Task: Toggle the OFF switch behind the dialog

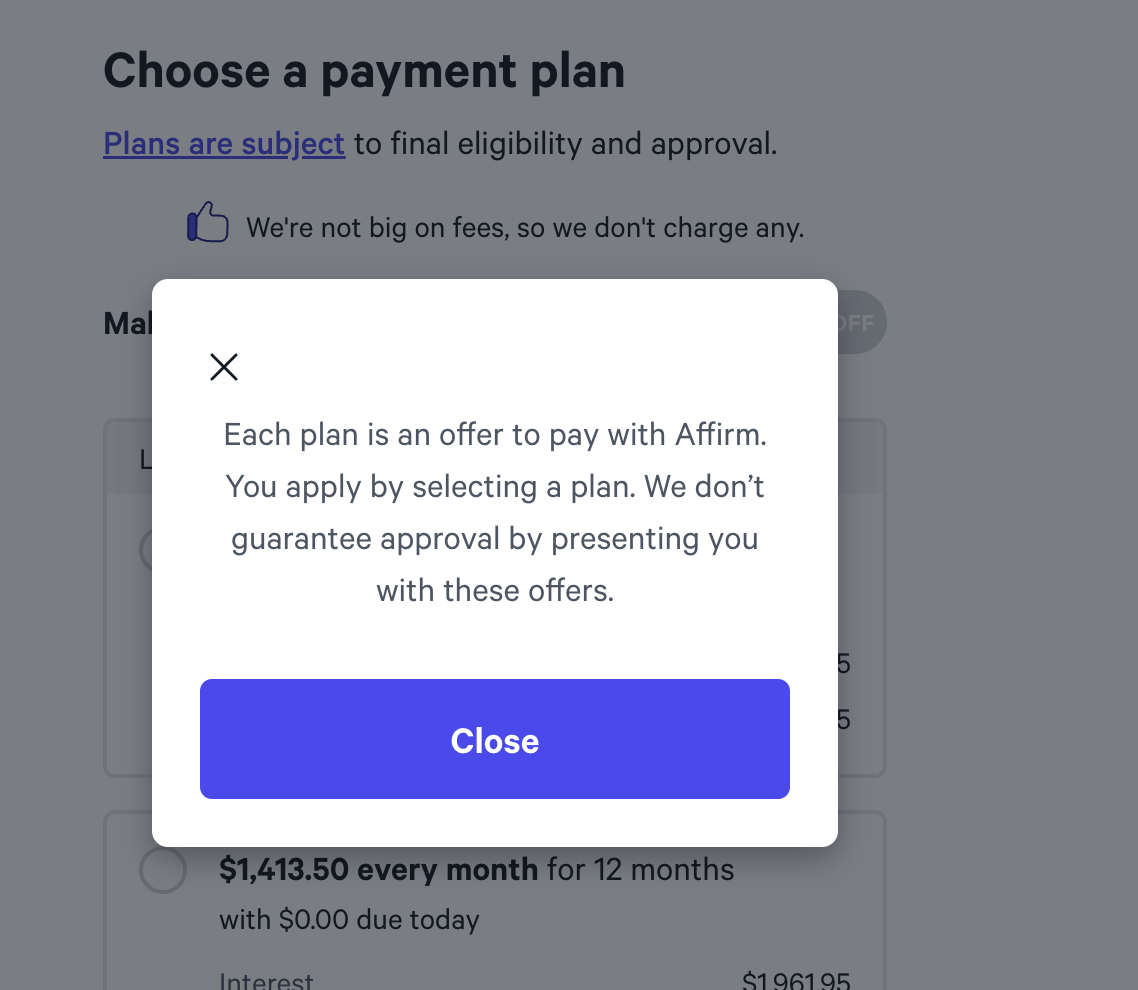Action: [x=861, y=322]
